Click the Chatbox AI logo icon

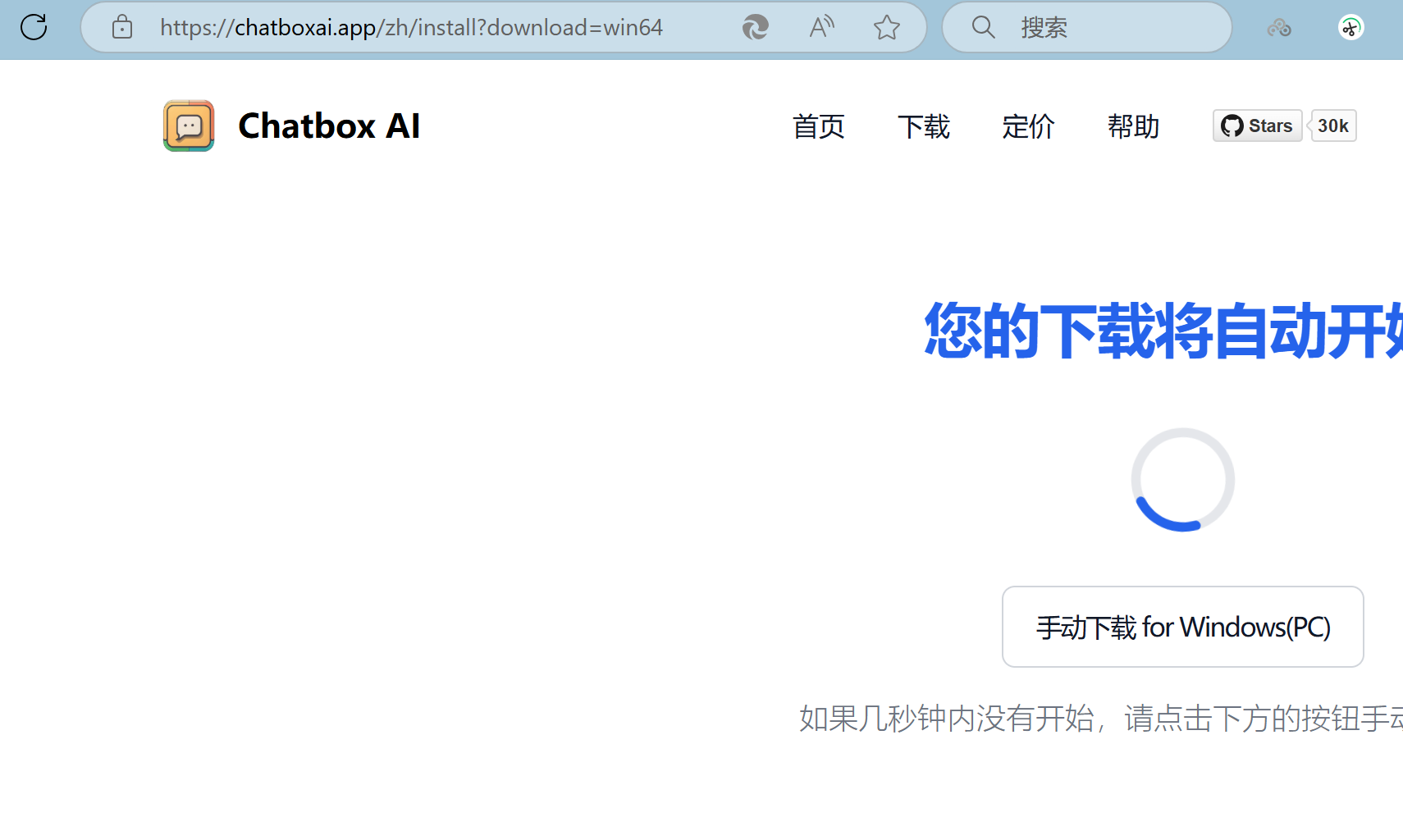[189, 126]
